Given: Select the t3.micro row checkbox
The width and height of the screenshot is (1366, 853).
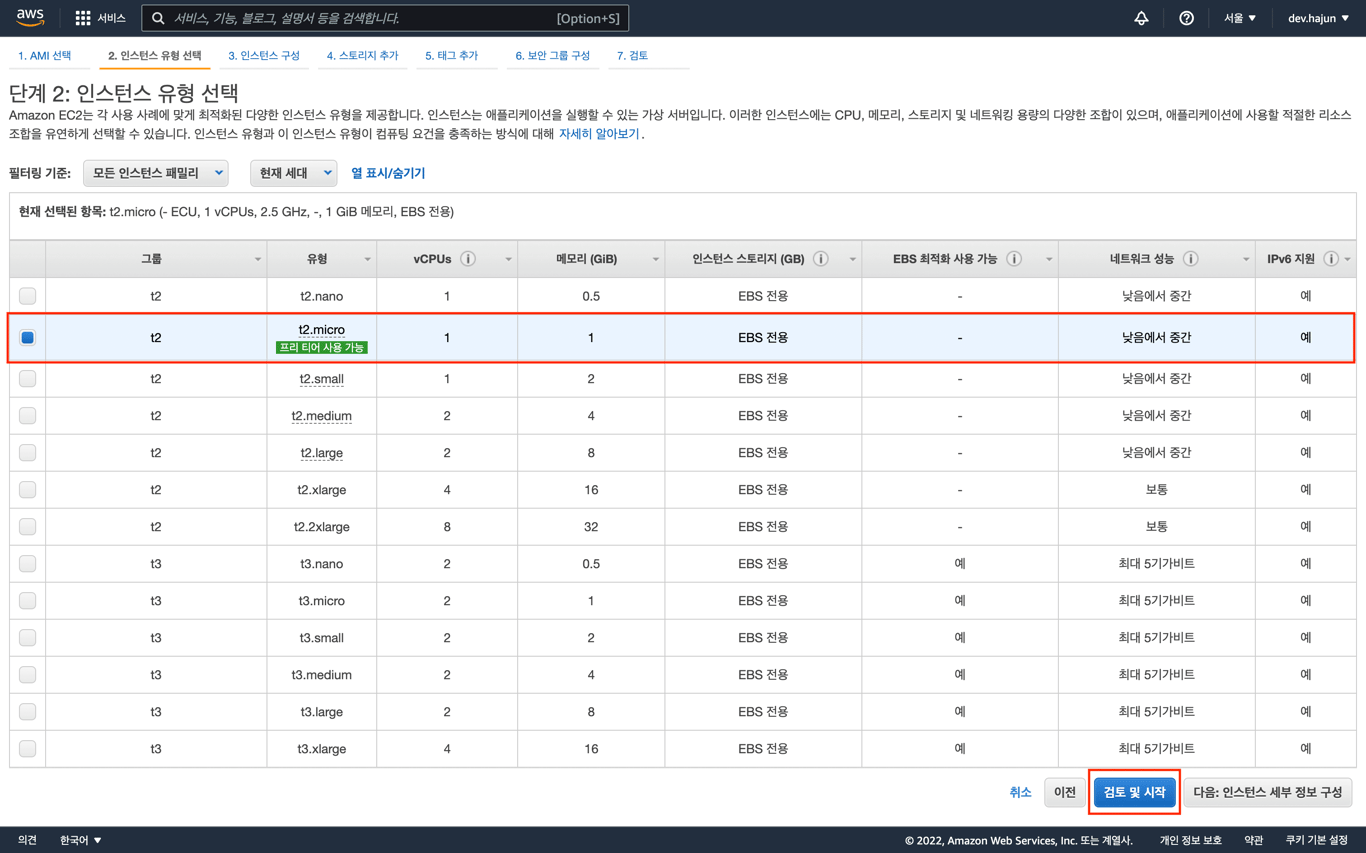Looking at the screenshot, I should click(28, 601).
